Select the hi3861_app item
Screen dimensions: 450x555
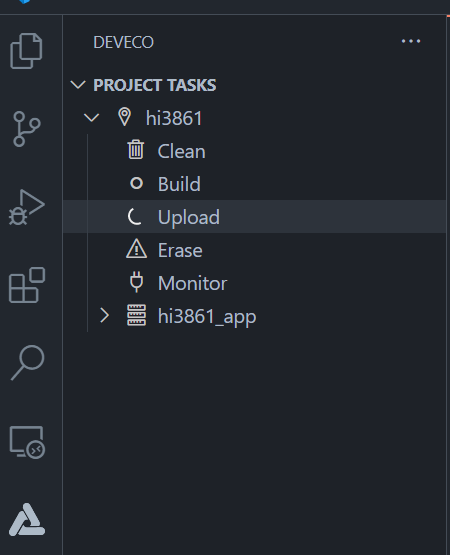click(207, 316)
